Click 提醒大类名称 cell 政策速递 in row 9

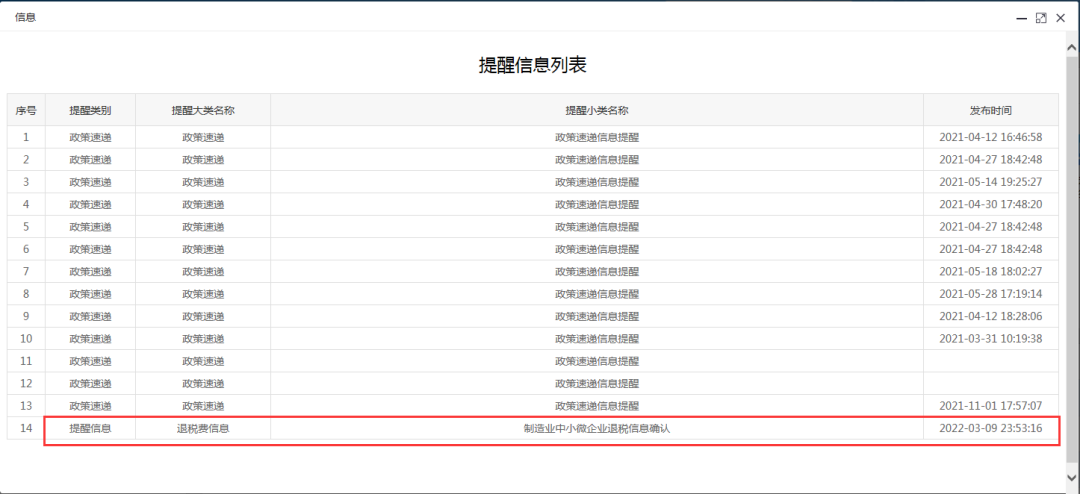point(203,316)
